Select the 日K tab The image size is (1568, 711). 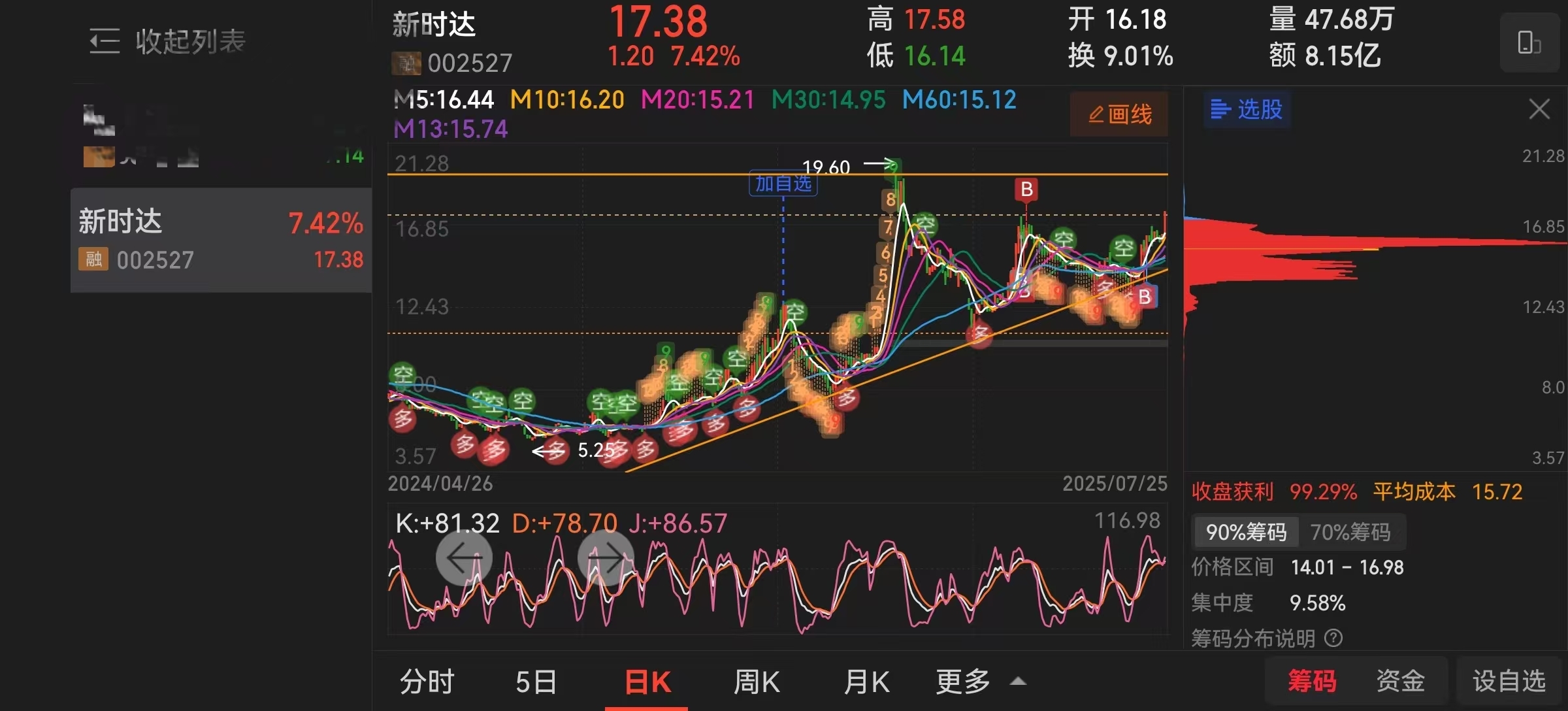tap(647, 682)
